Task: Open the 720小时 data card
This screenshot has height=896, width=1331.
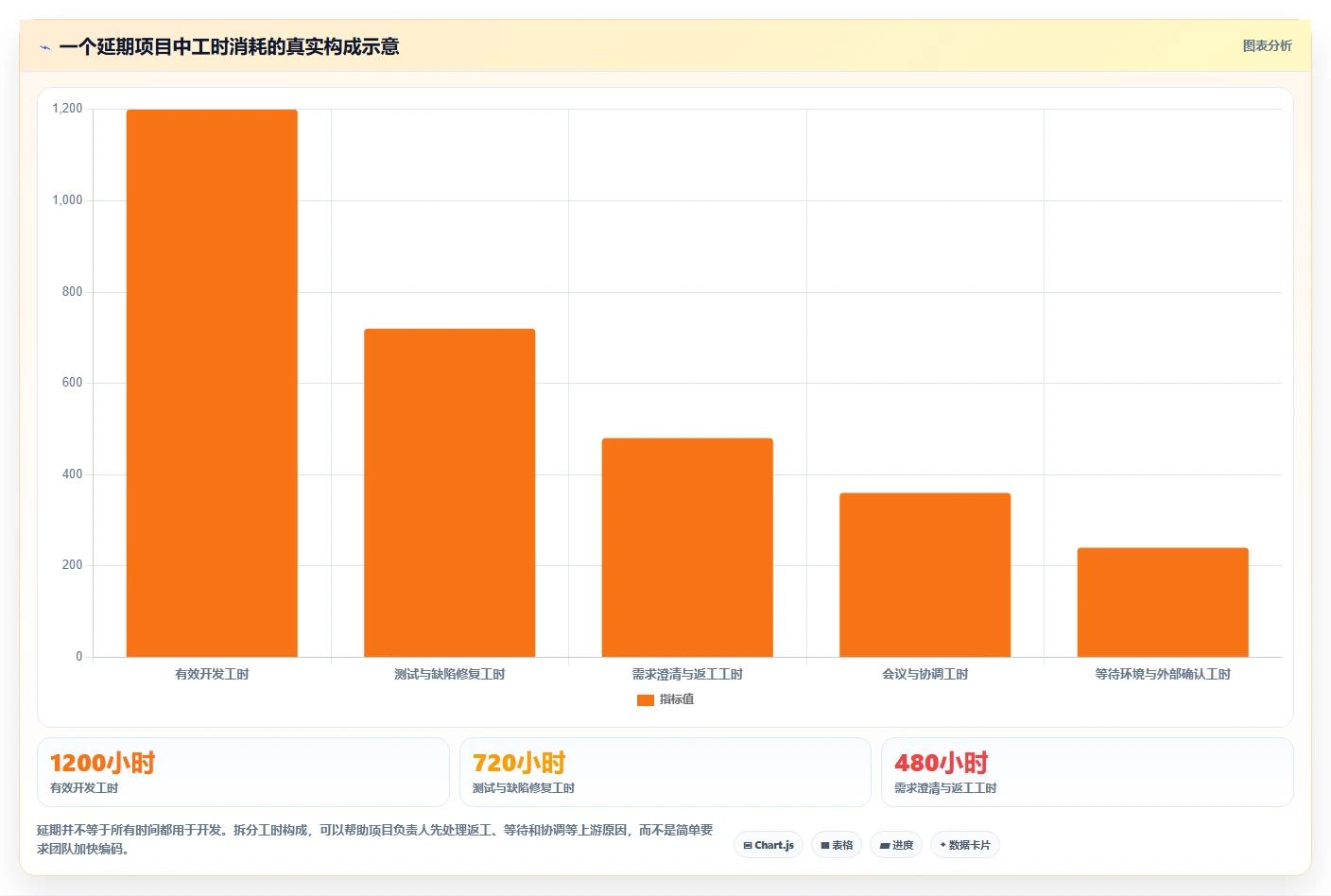Action: pyautogui.click(x=665, y=772)
